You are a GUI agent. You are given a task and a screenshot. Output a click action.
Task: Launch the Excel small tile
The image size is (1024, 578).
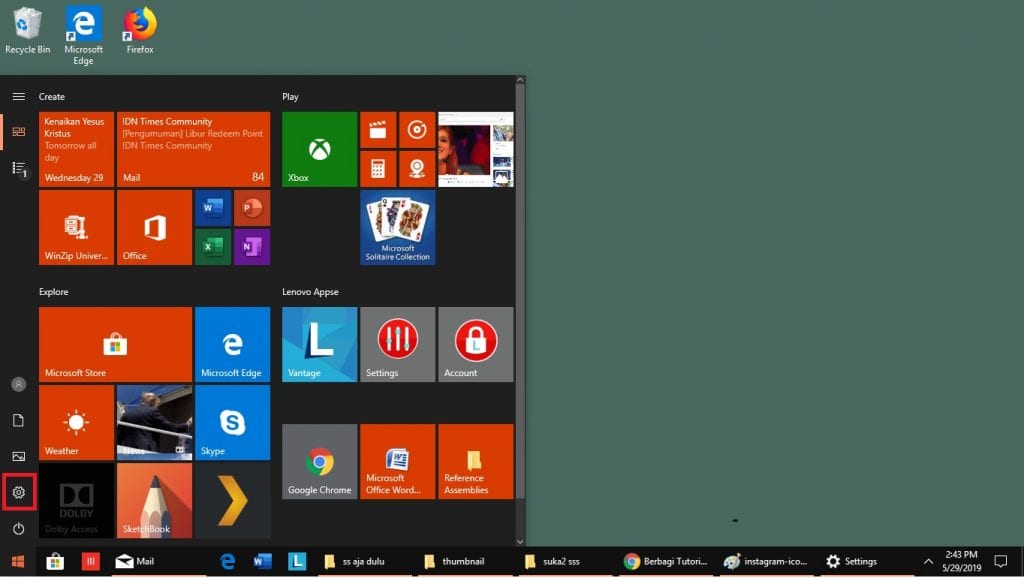pyautogui.click(x=213, y=247)
